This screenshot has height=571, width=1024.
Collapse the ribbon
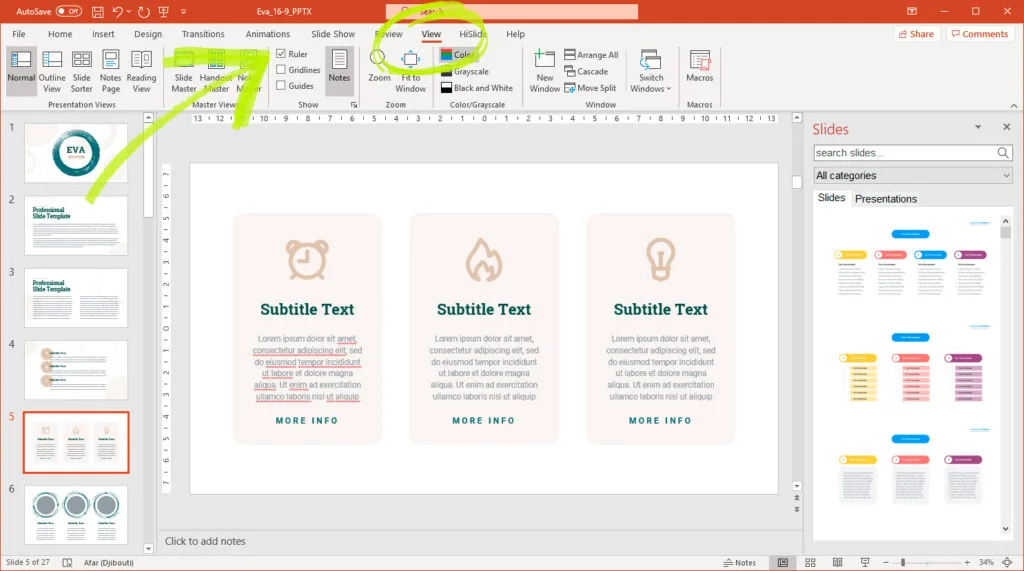(x=1014, y=105)
